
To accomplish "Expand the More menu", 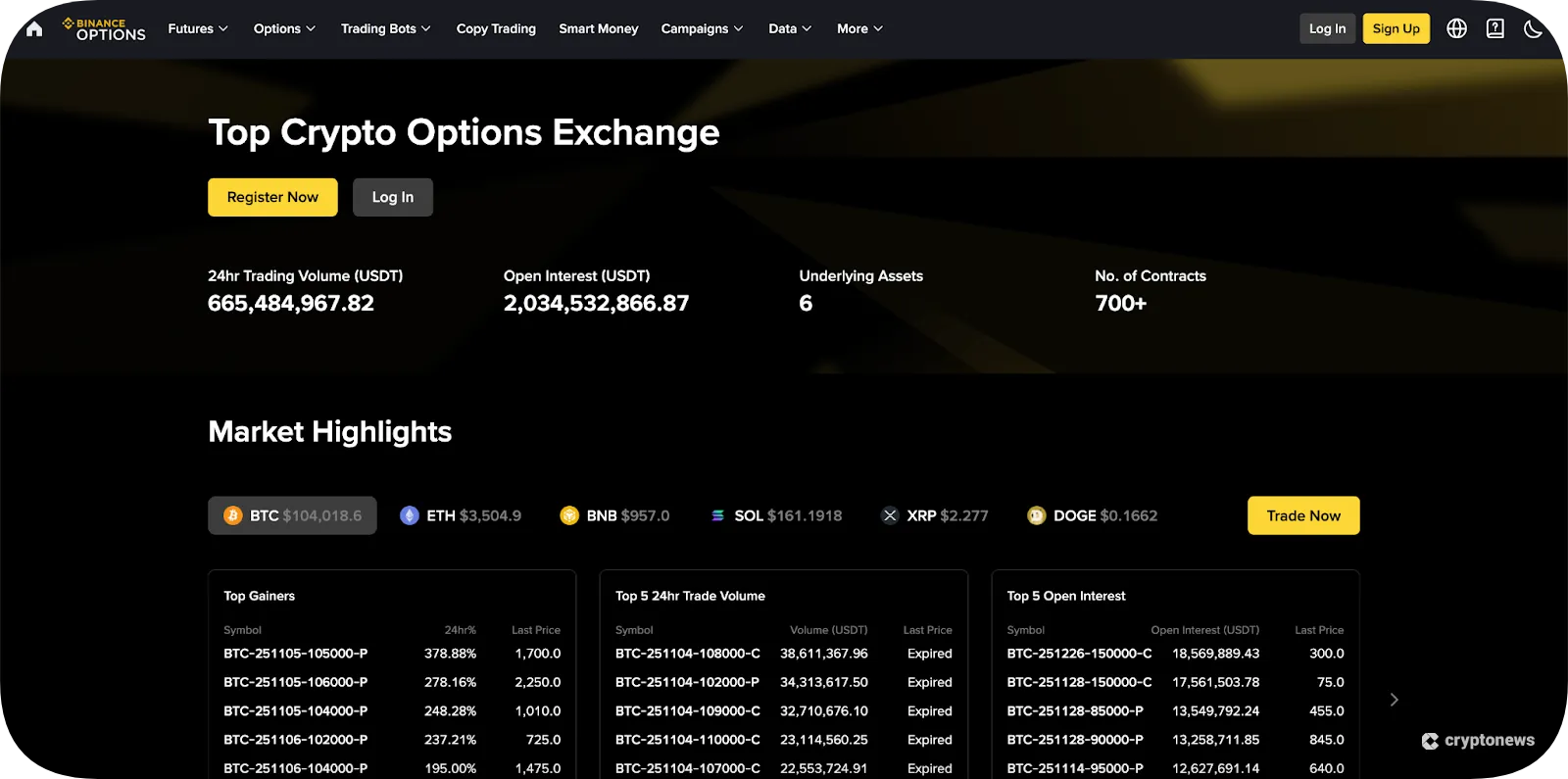I will tap(859, 28).
